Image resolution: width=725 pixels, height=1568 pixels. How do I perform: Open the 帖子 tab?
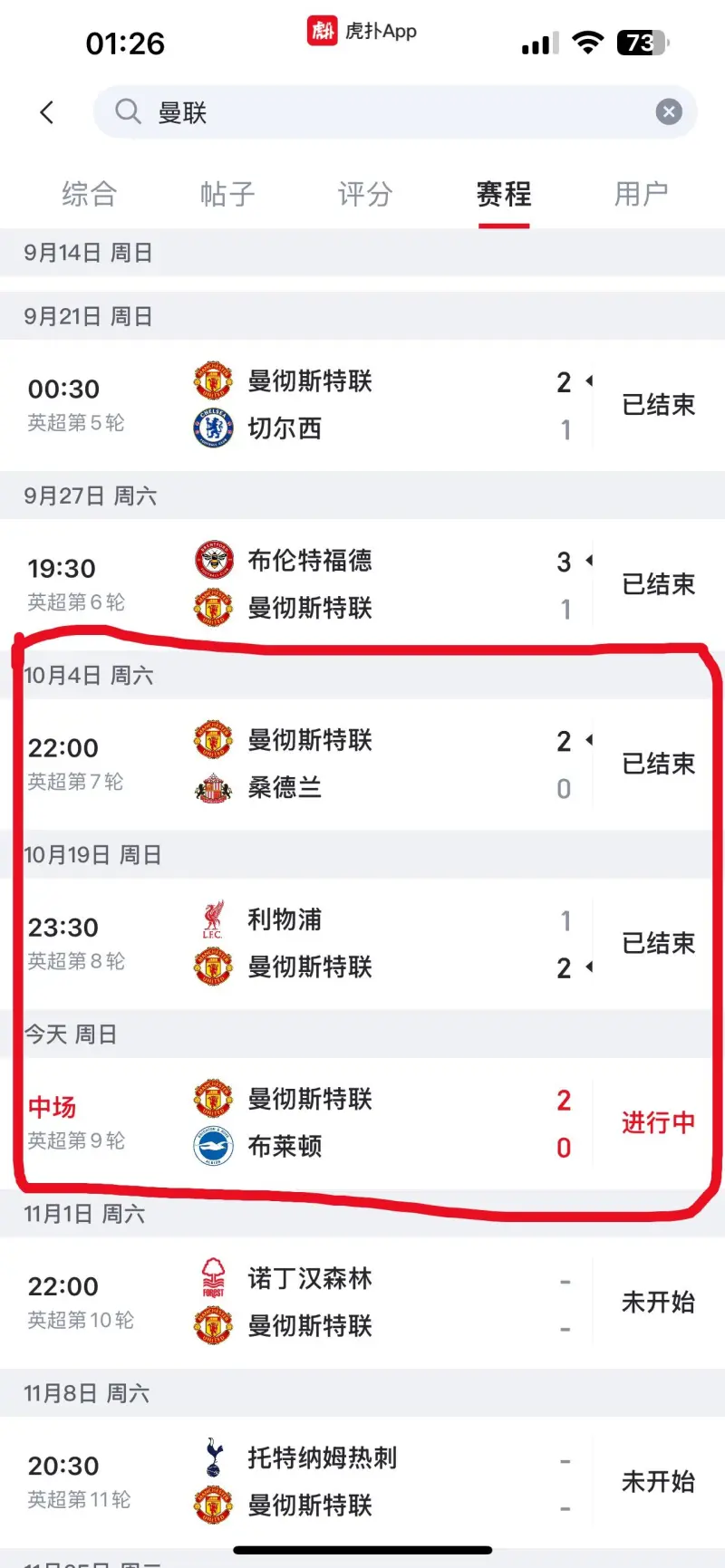[227, 194]
